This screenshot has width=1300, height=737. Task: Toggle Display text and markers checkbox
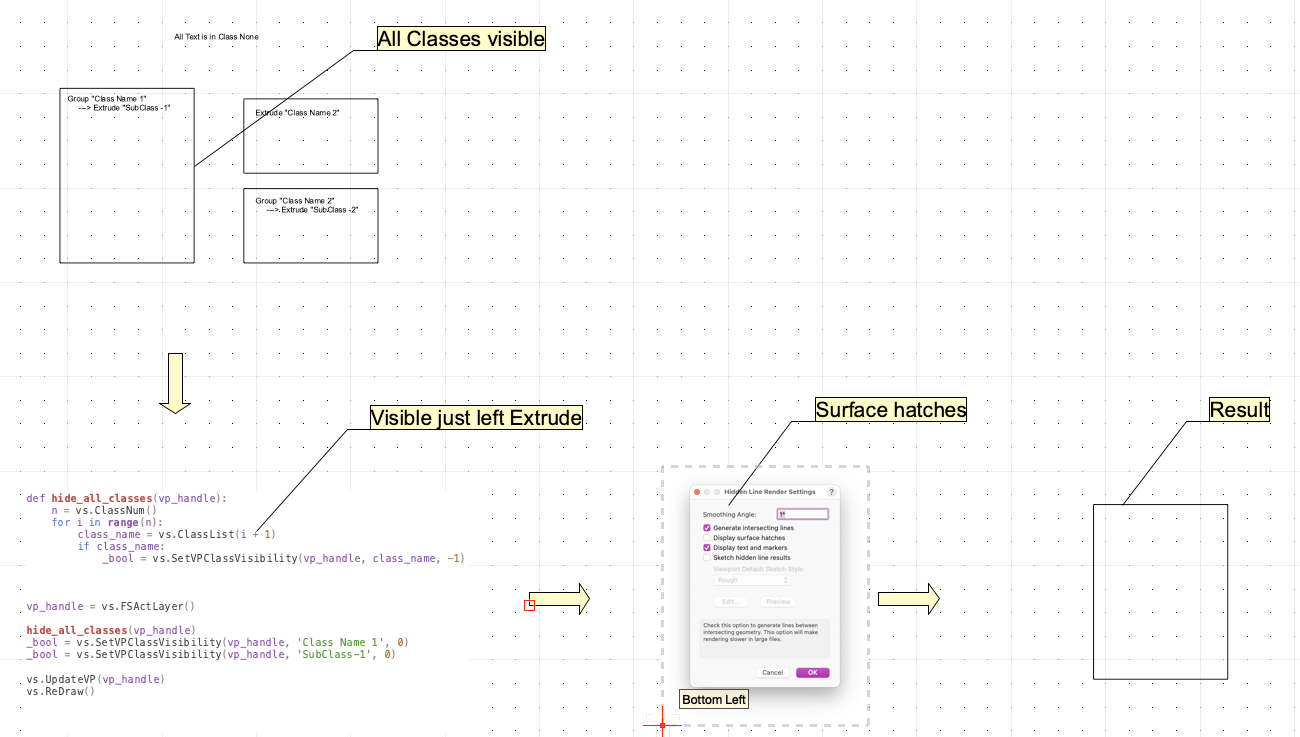click(707, 548)
